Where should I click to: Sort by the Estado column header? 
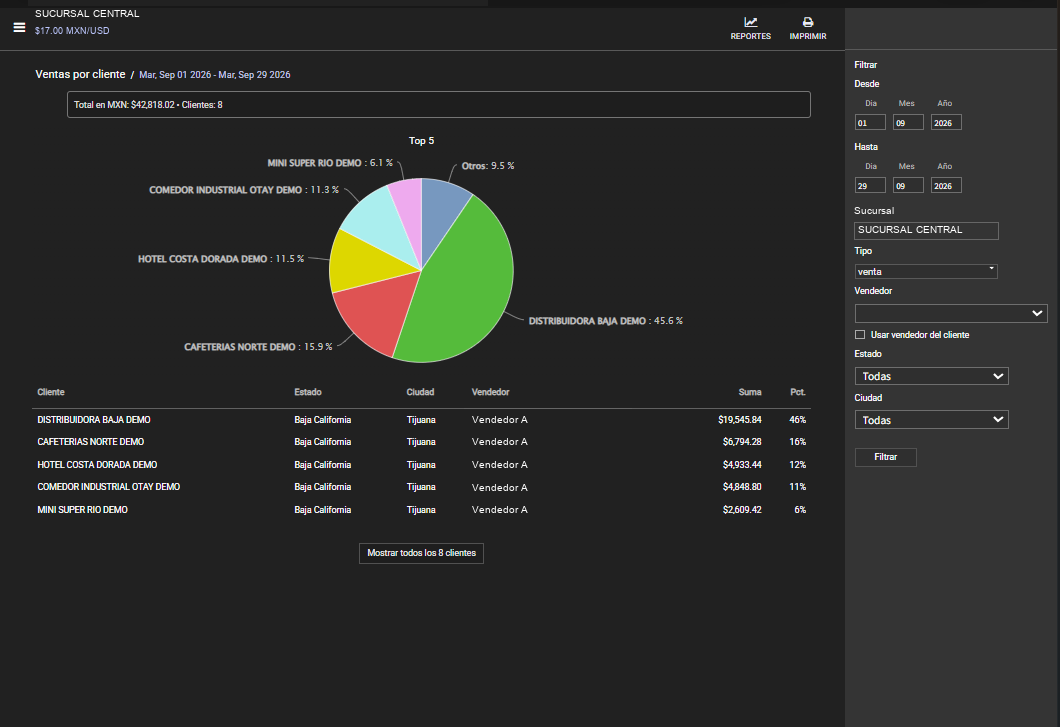coord(308,392)
